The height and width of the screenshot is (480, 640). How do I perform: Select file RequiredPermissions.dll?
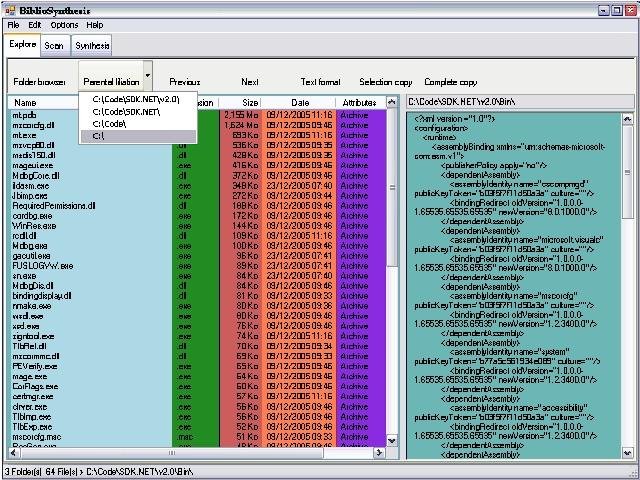(x=54, y=206)
